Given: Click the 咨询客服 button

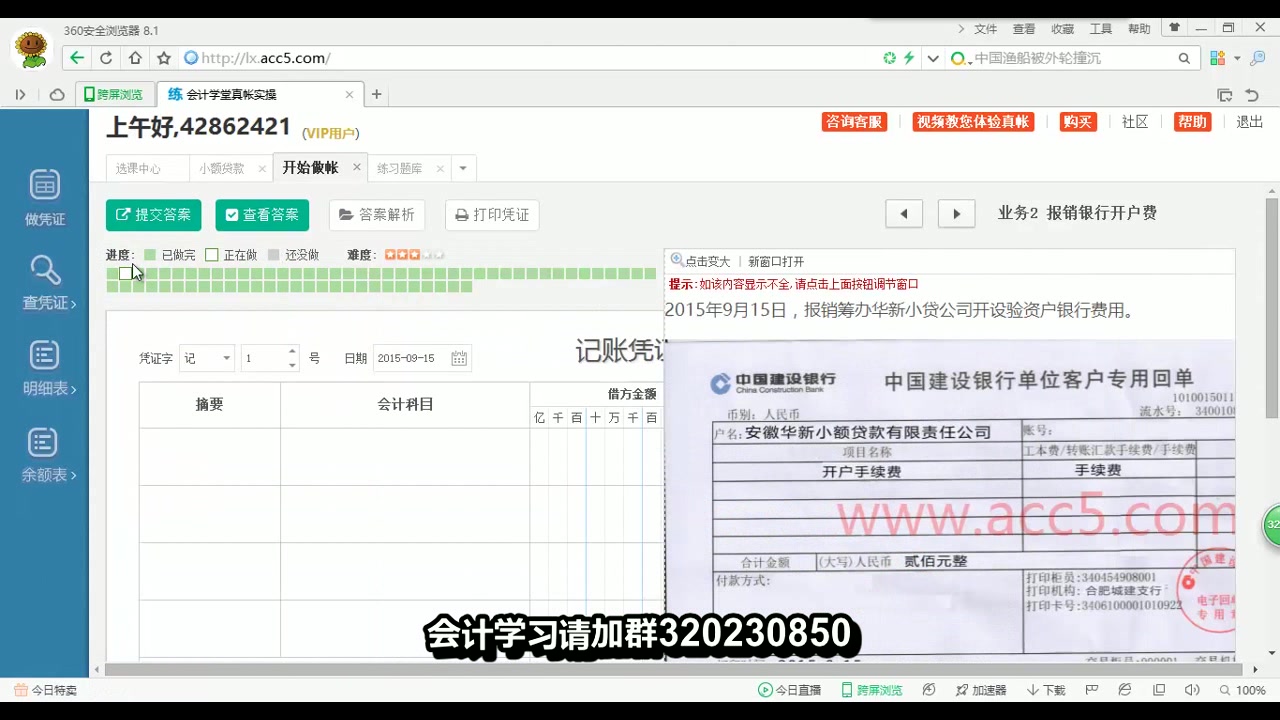Looking at the screenshot, I should click(x=854, y=122).
